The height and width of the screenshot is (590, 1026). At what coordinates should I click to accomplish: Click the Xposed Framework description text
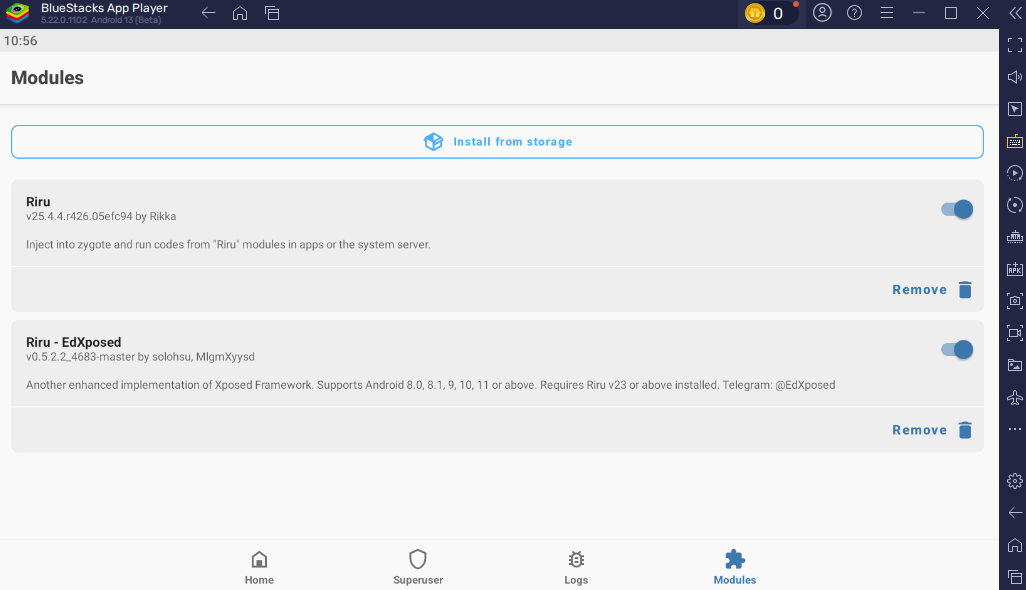pos(431,385)
